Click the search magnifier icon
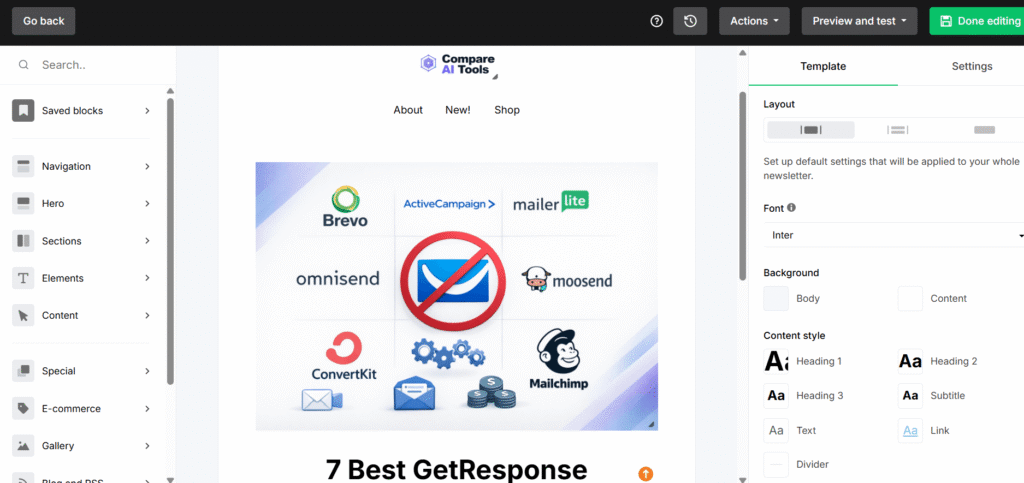Screen dimensions: 1024x483 click(24, 65)
